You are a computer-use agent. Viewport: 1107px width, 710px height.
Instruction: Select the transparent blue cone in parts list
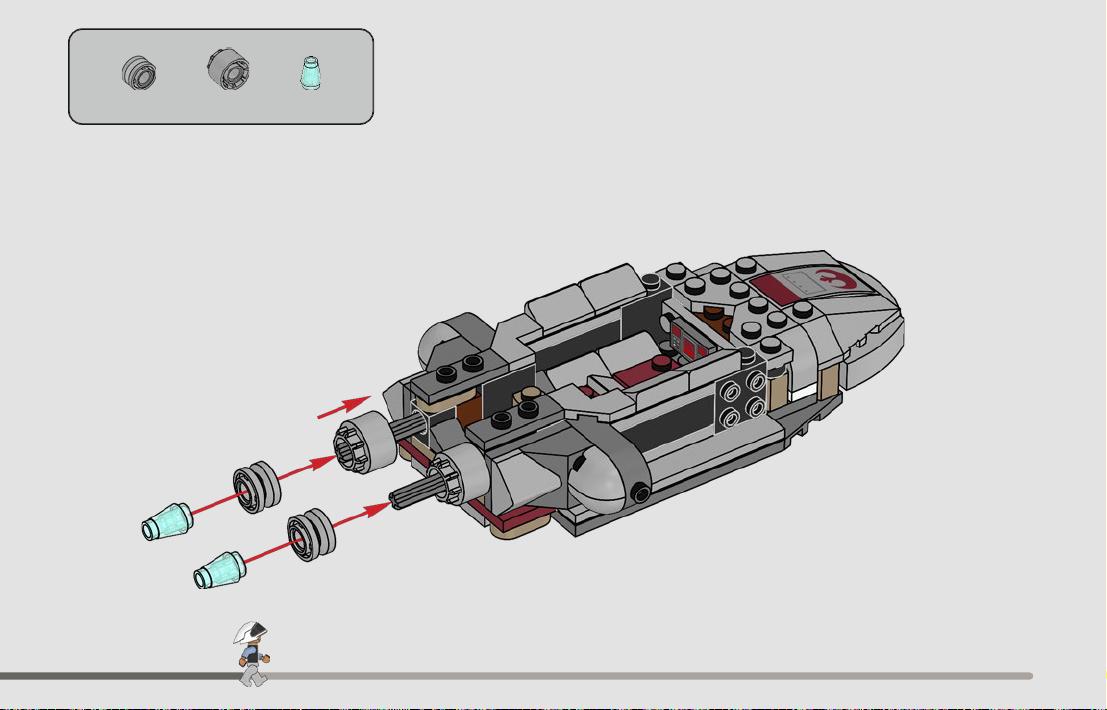tap(311, 73)
